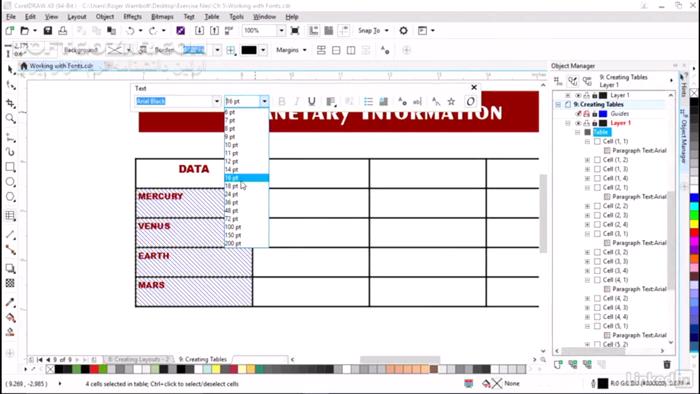Viewport: 700px width, 394px height.
Task: Collapse the Table node in Object Manager
Action: click(577, 132)
